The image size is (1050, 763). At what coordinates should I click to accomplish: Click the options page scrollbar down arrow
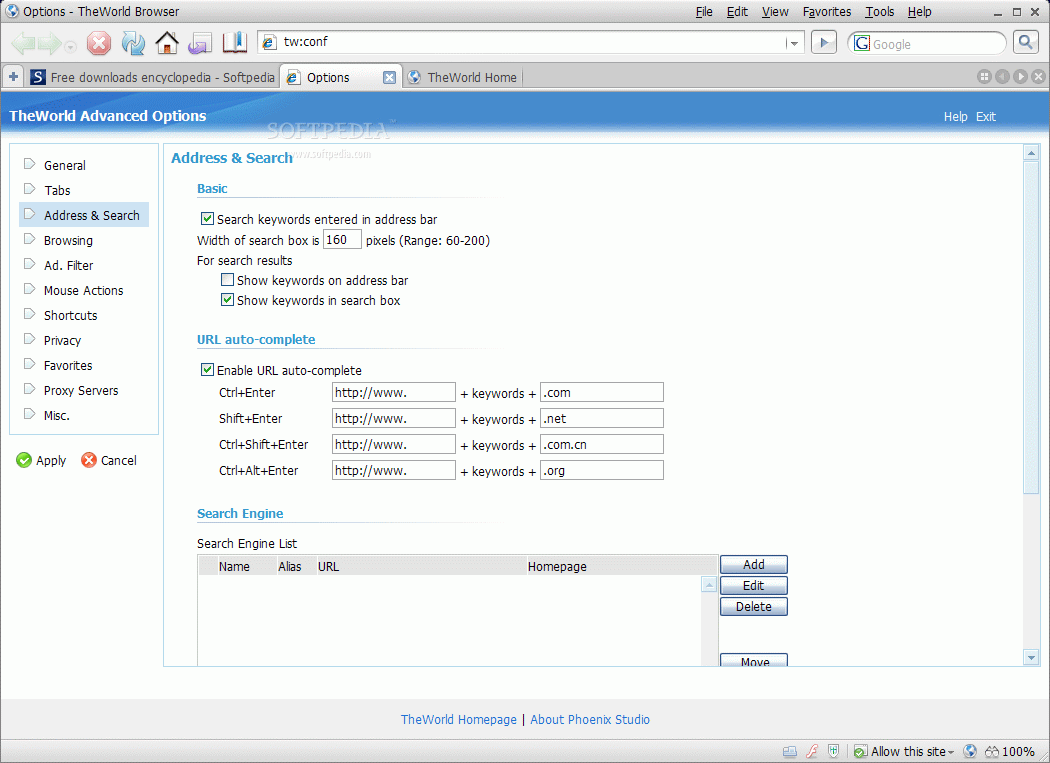(x=1031, y=657)
